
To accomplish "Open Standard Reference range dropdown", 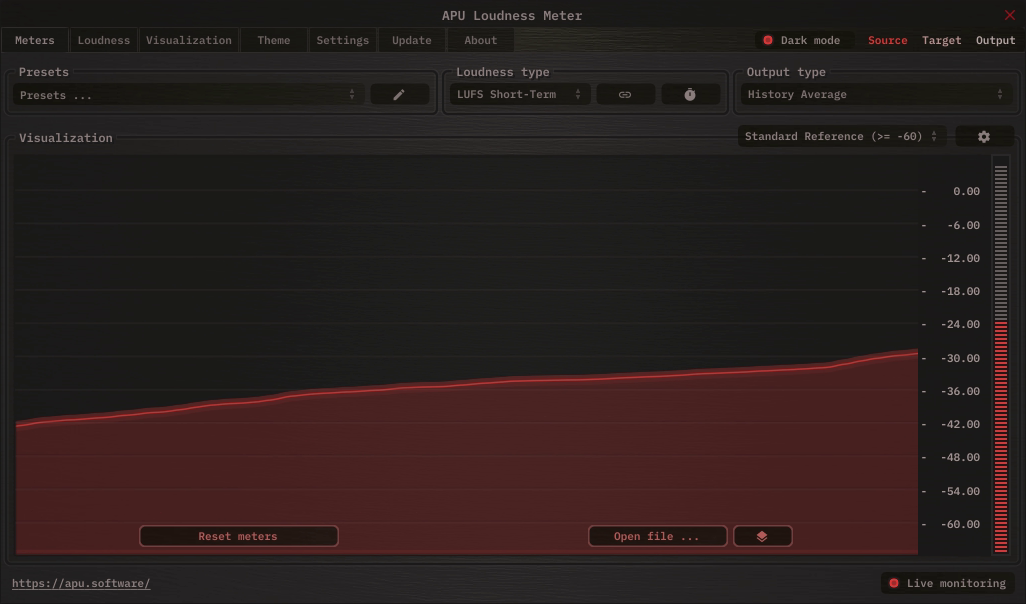I will point(841,137).
